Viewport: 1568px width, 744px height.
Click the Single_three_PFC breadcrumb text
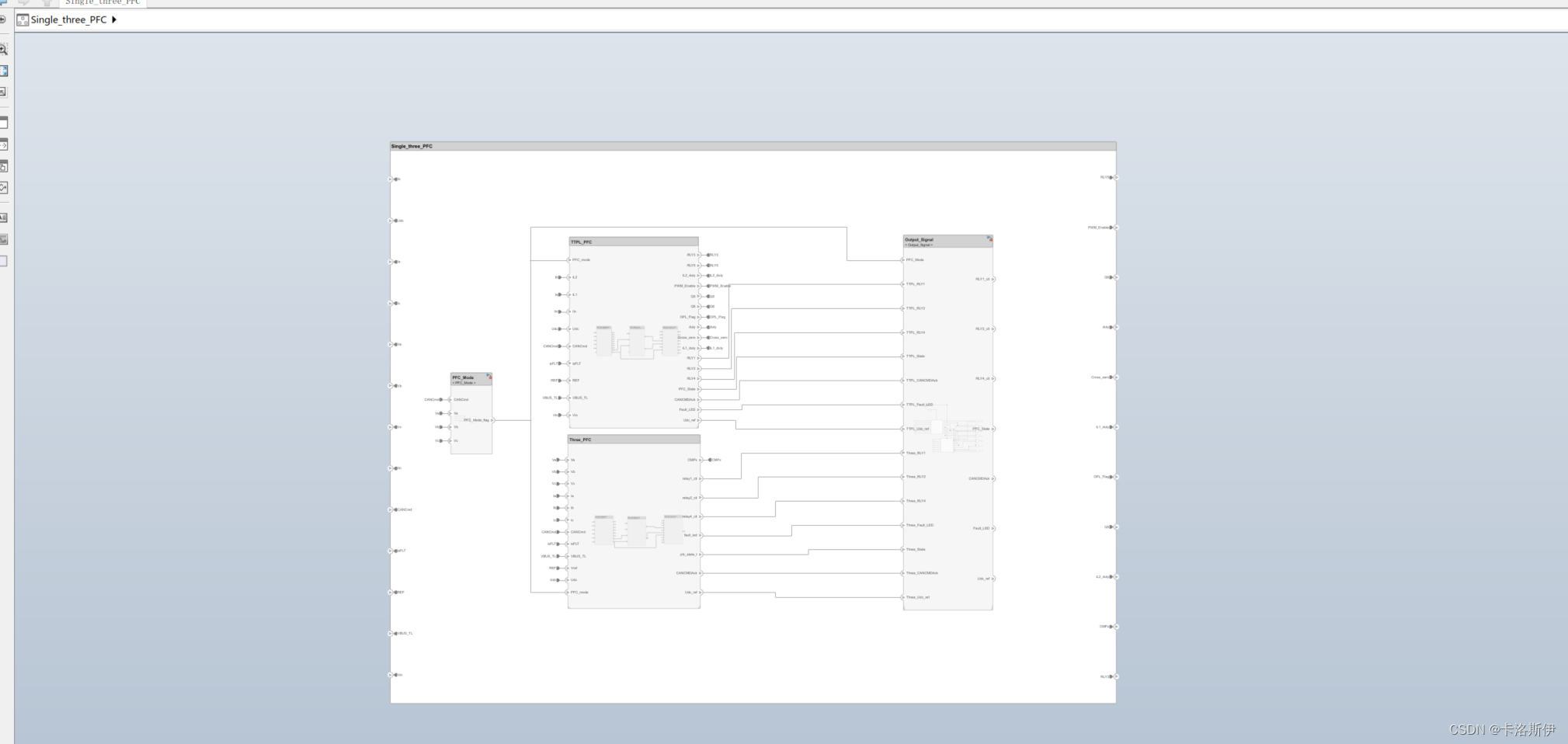tap(68, 19)
